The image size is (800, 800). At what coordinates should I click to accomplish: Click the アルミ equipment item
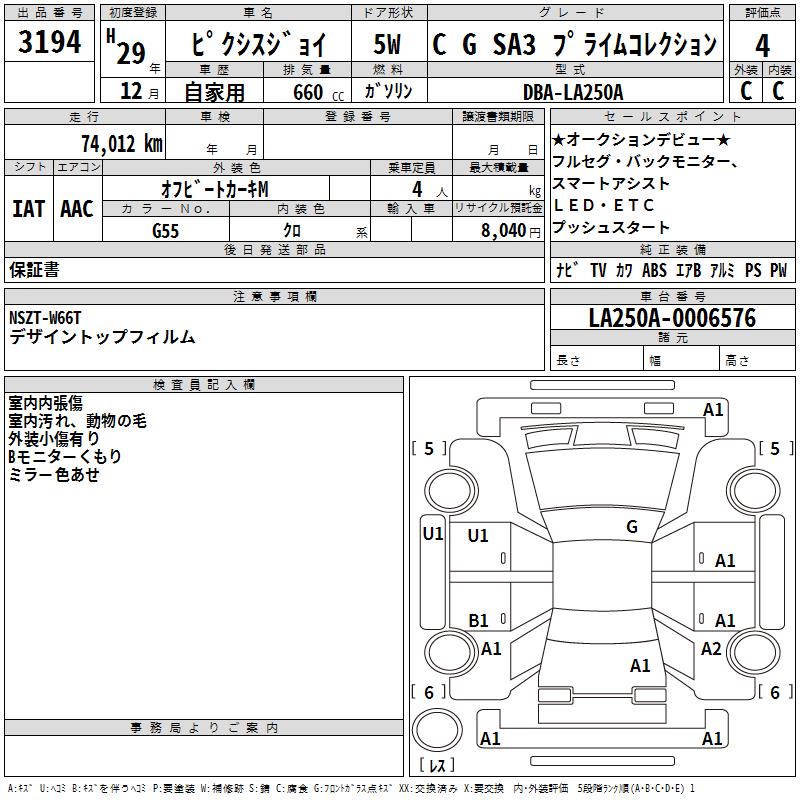(x=722, y=270)
